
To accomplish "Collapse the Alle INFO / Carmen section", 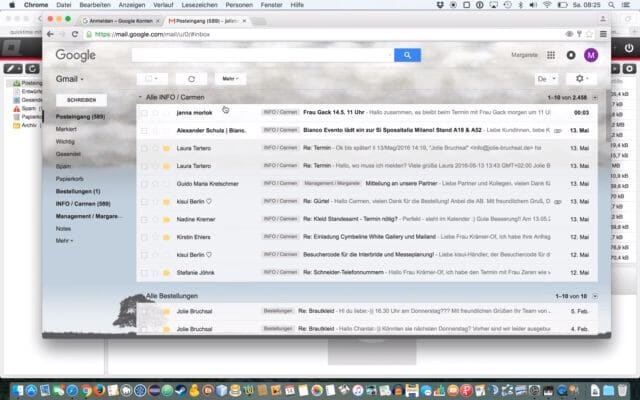I will [x=140, y=98].
